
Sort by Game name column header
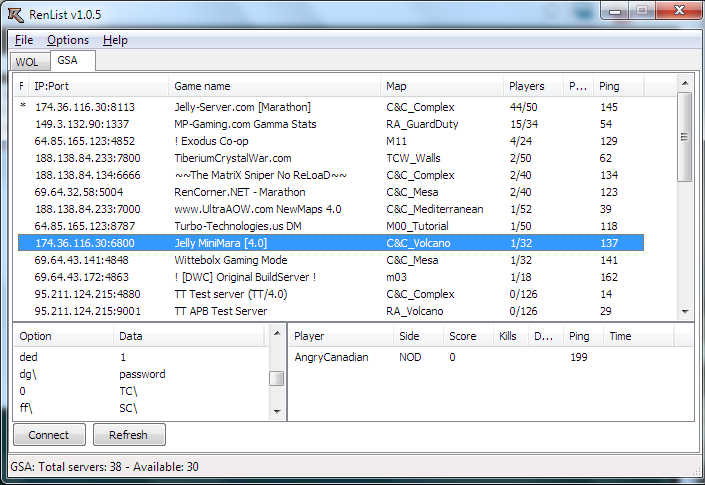click(202, 86)
